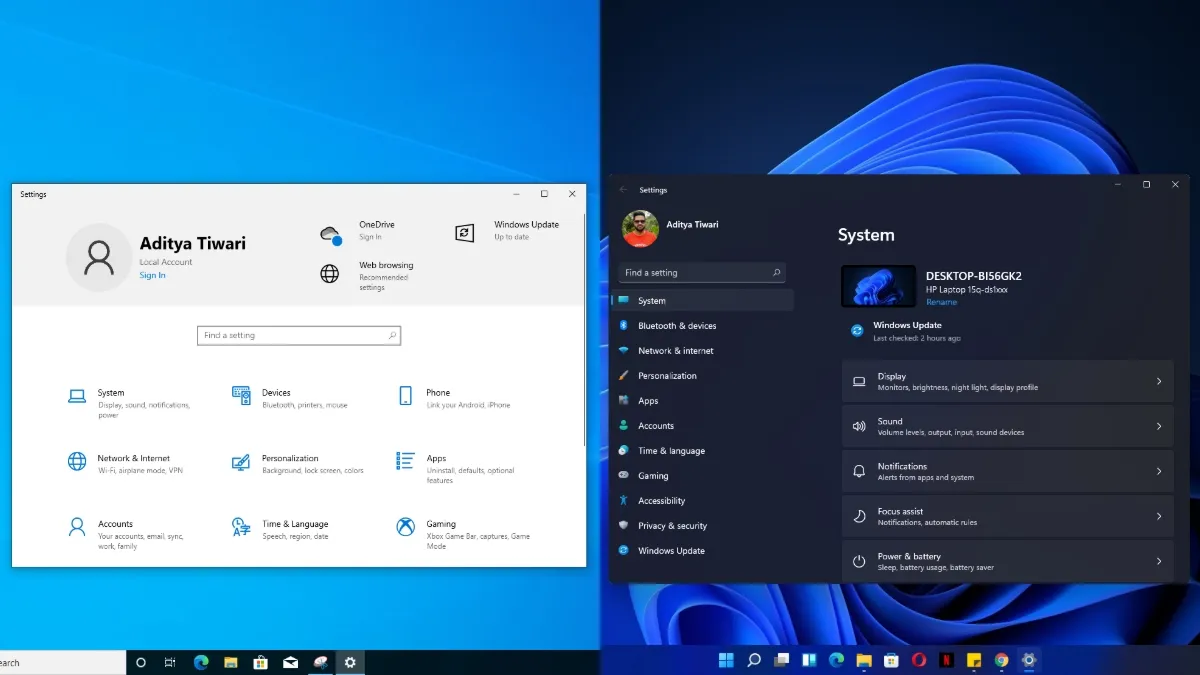
Task: Open the Bluetooth & devices icon in sidebar
Action: 623,325
